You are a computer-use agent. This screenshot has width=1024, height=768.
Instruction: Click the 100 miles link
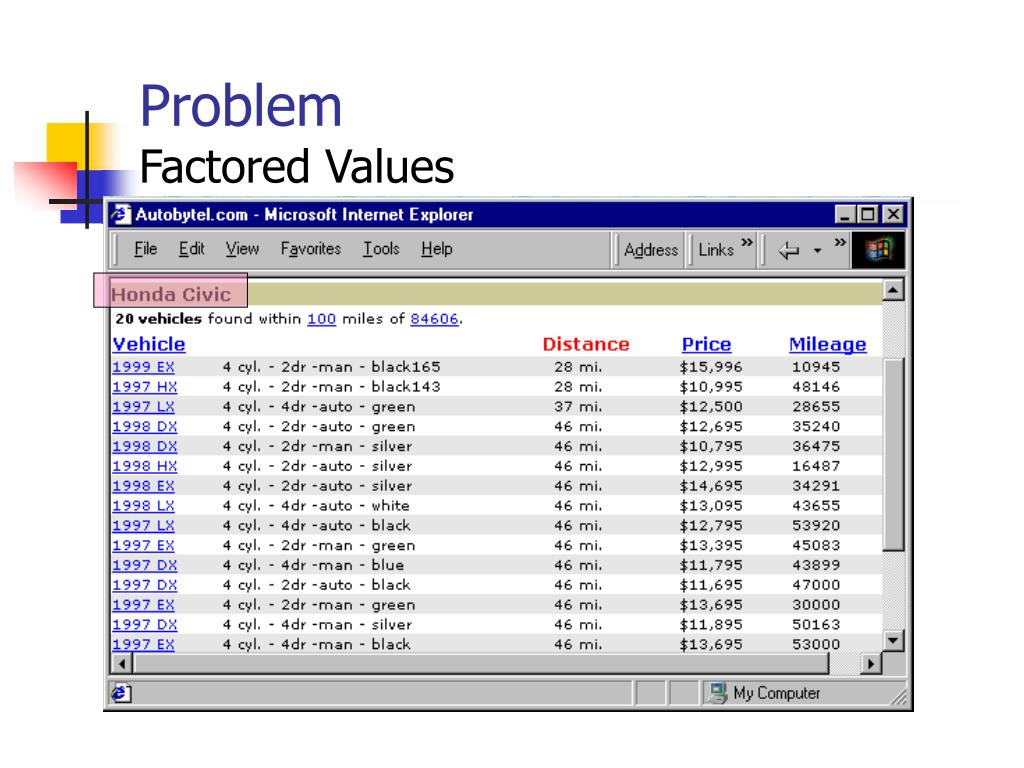click(x=321, y=319)
